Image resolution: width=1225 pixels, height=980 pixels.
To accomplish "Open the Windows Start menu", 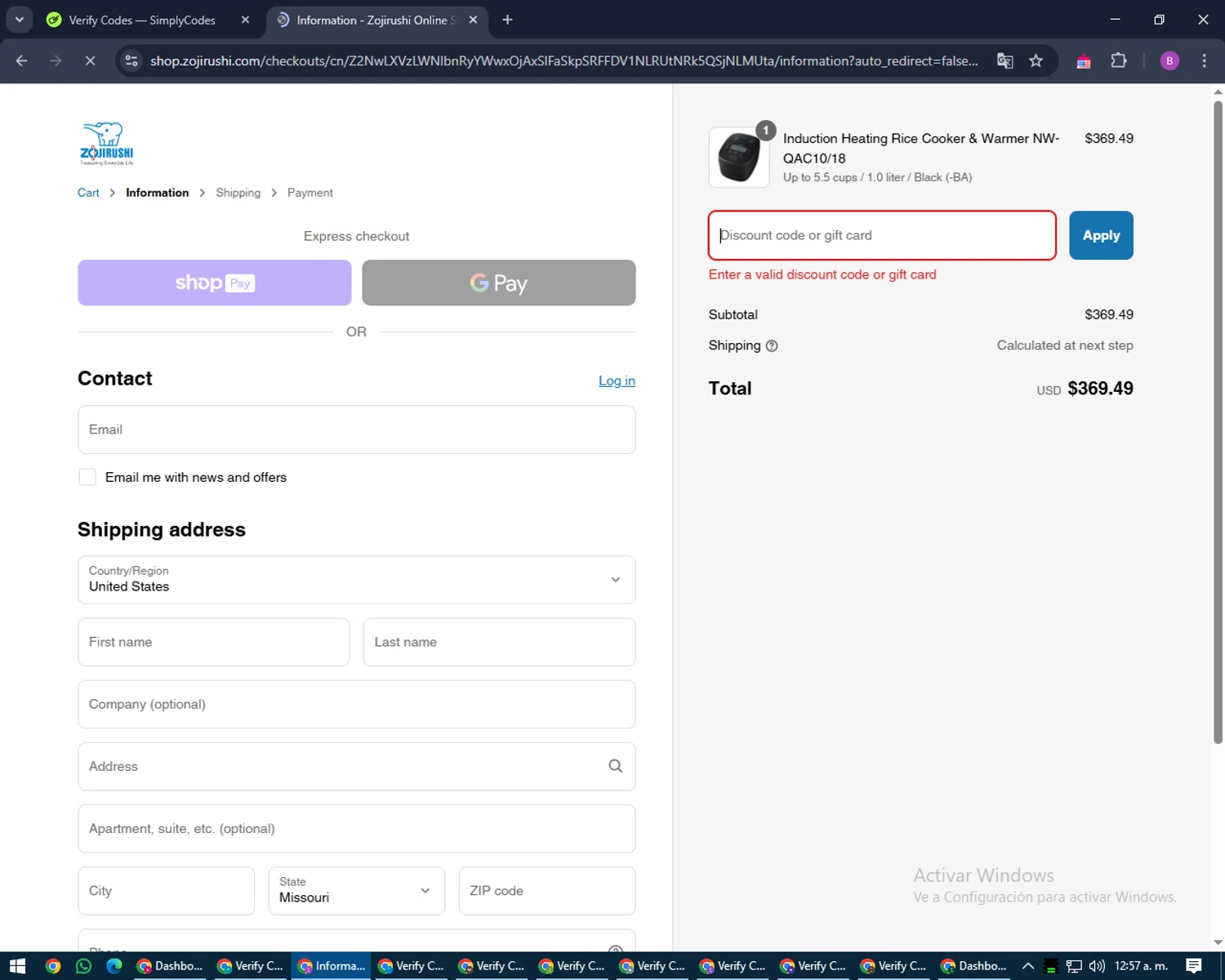I will tap(17, 966).
